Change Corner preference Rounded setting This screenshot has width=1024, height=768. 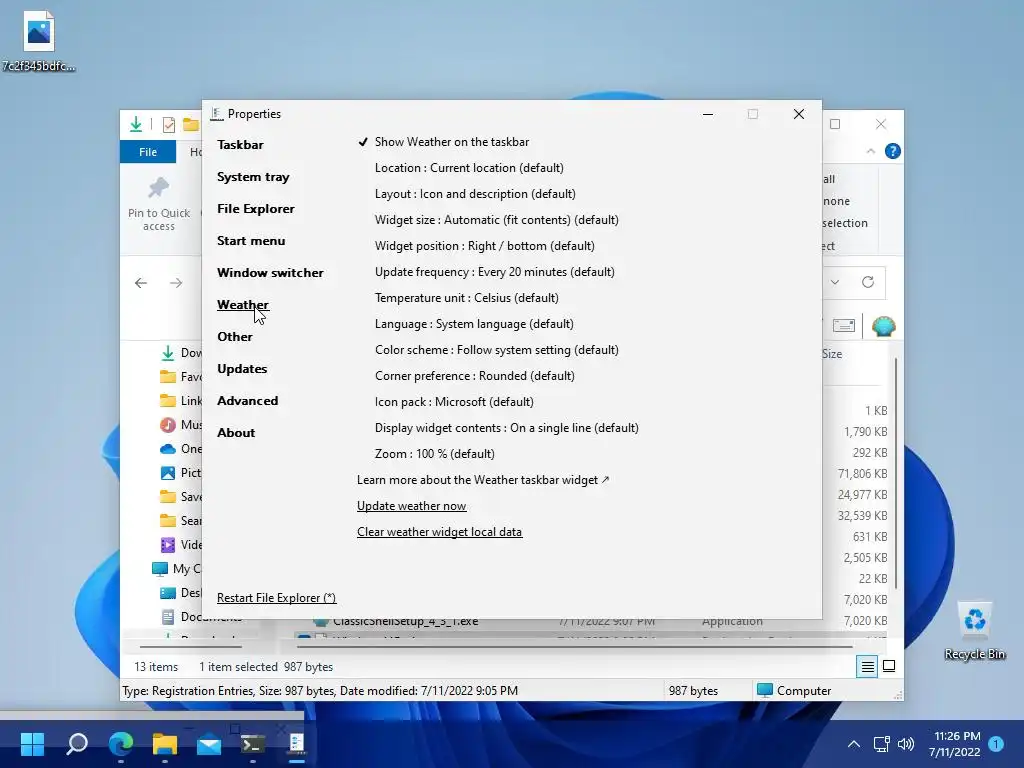pos(475,376)
